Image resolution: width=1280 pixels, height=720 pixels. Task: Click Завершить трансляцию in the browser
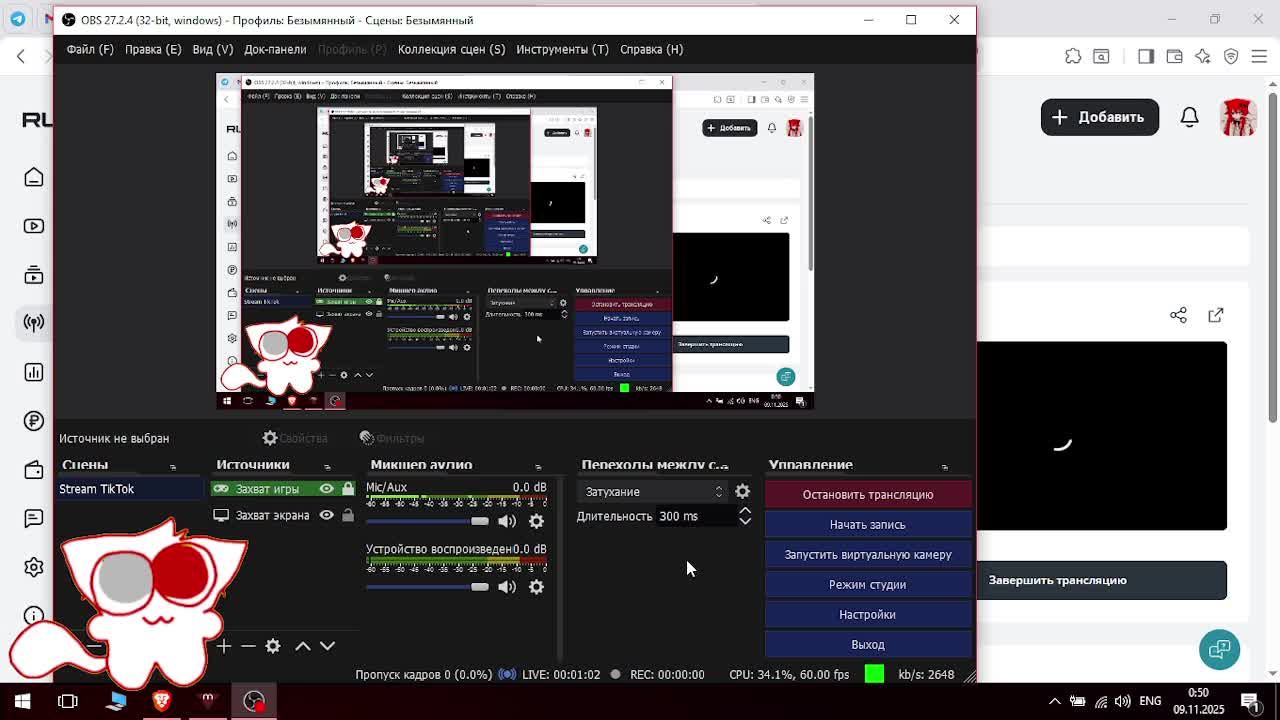tap(1101, 580)
